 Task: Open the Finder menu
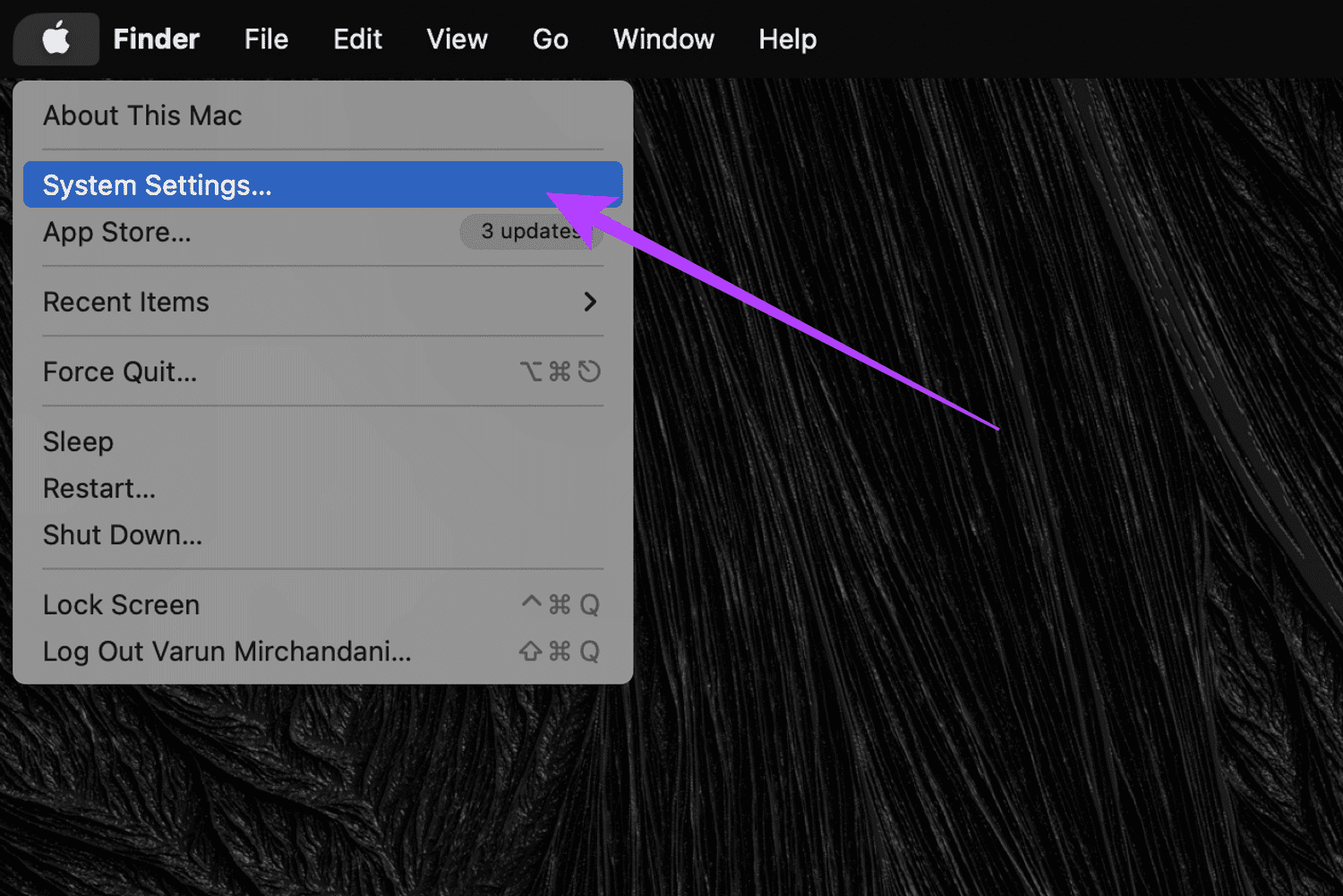[x=156, y=38]
